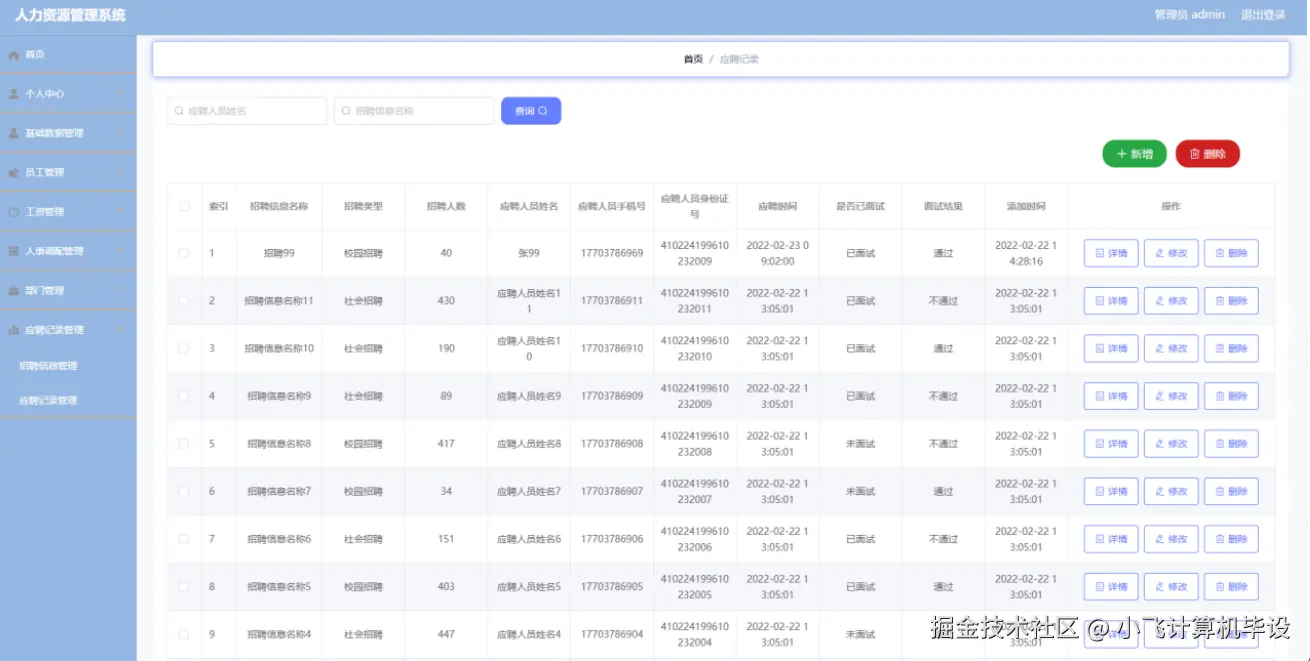Check the row 8 招聘信息名称5 checkbox

(184, 587)
